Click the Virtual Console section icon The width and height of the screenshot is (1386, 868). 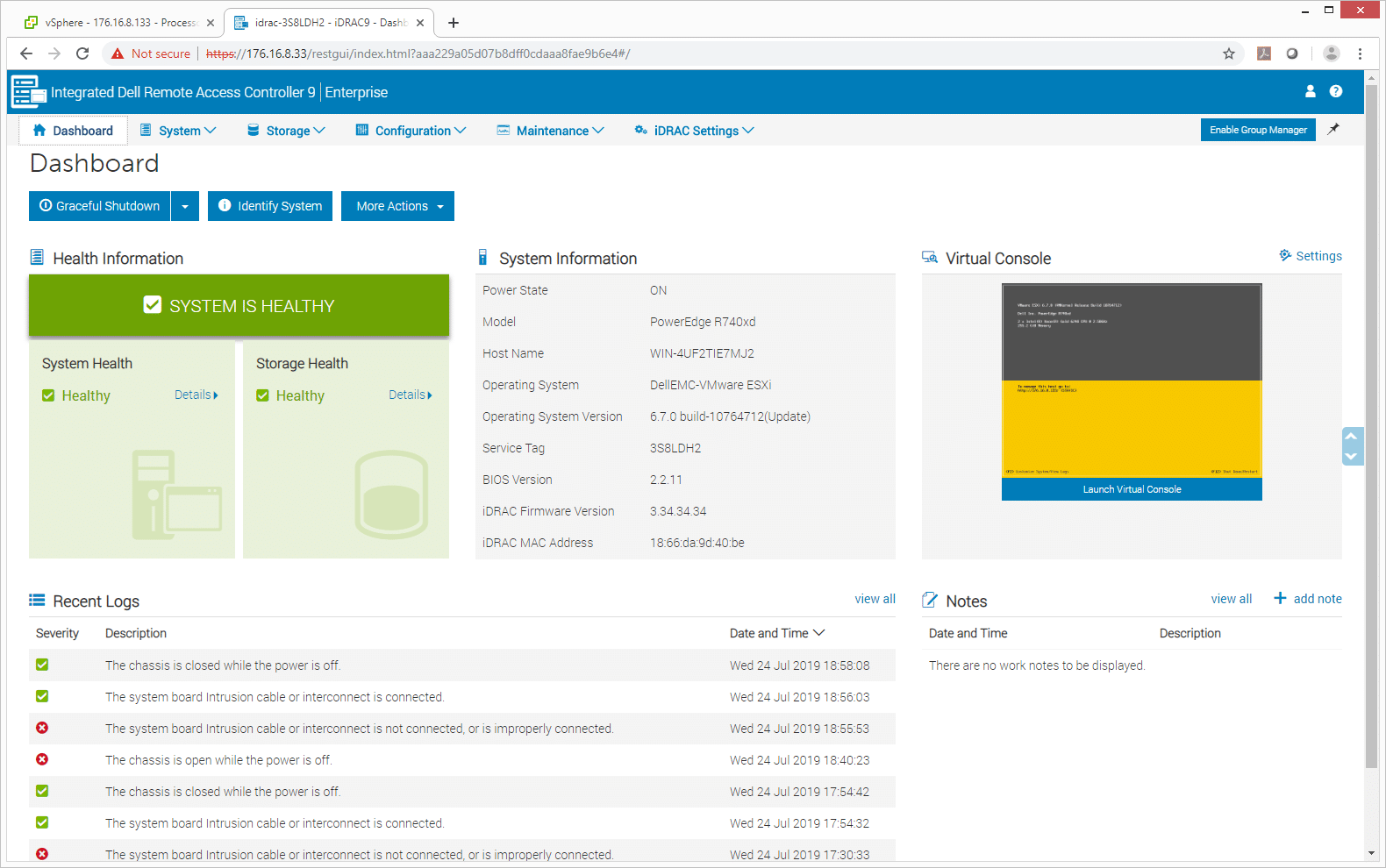[x=930, y=257]
